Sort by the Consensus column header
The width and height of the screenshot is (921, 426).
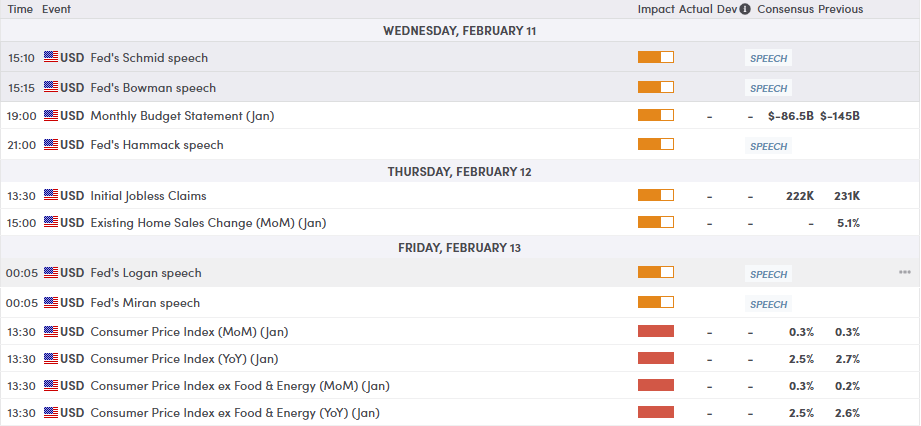[x=785, y=9]
